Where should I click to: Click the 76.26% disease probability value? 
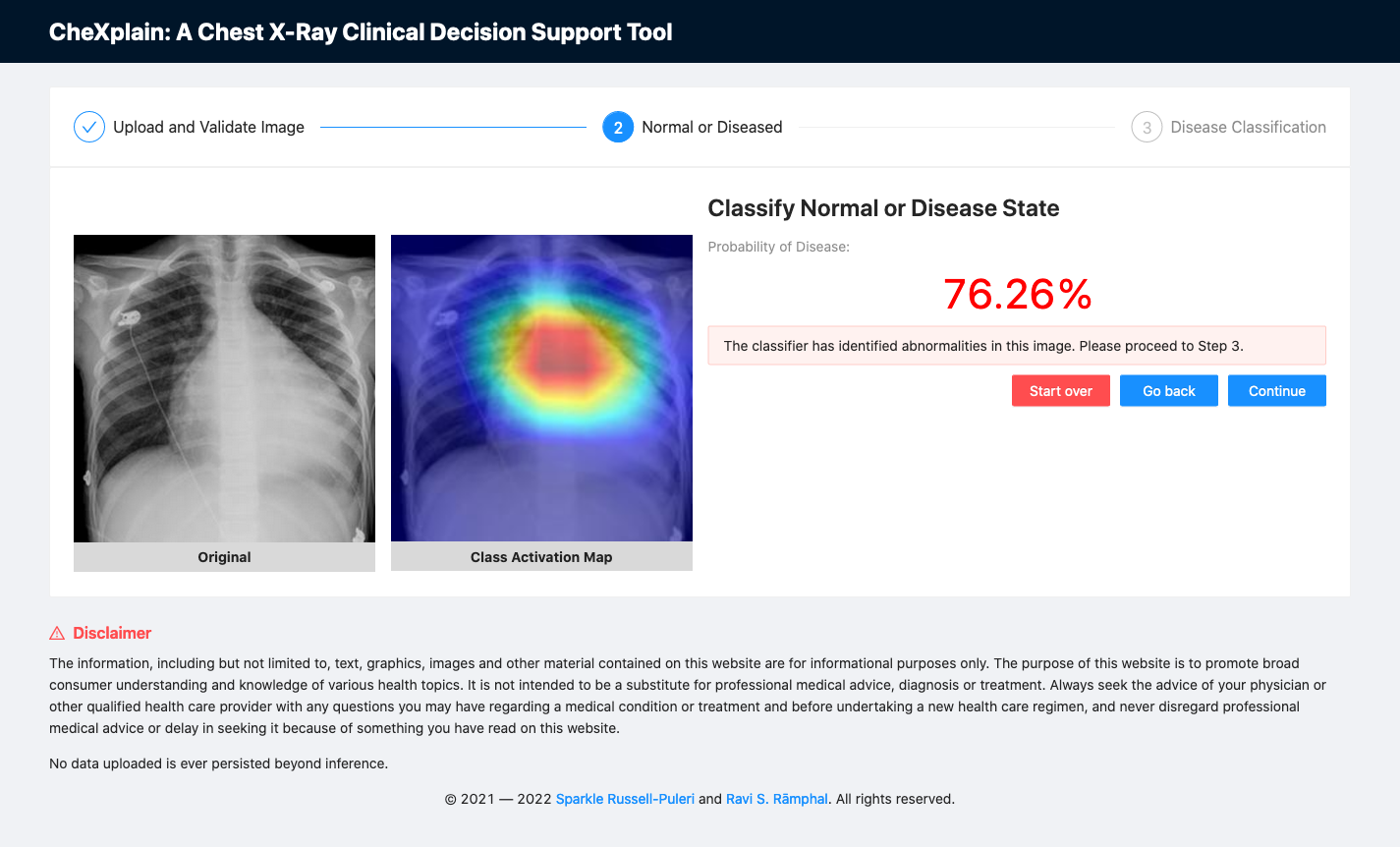tap(1017, 294)
